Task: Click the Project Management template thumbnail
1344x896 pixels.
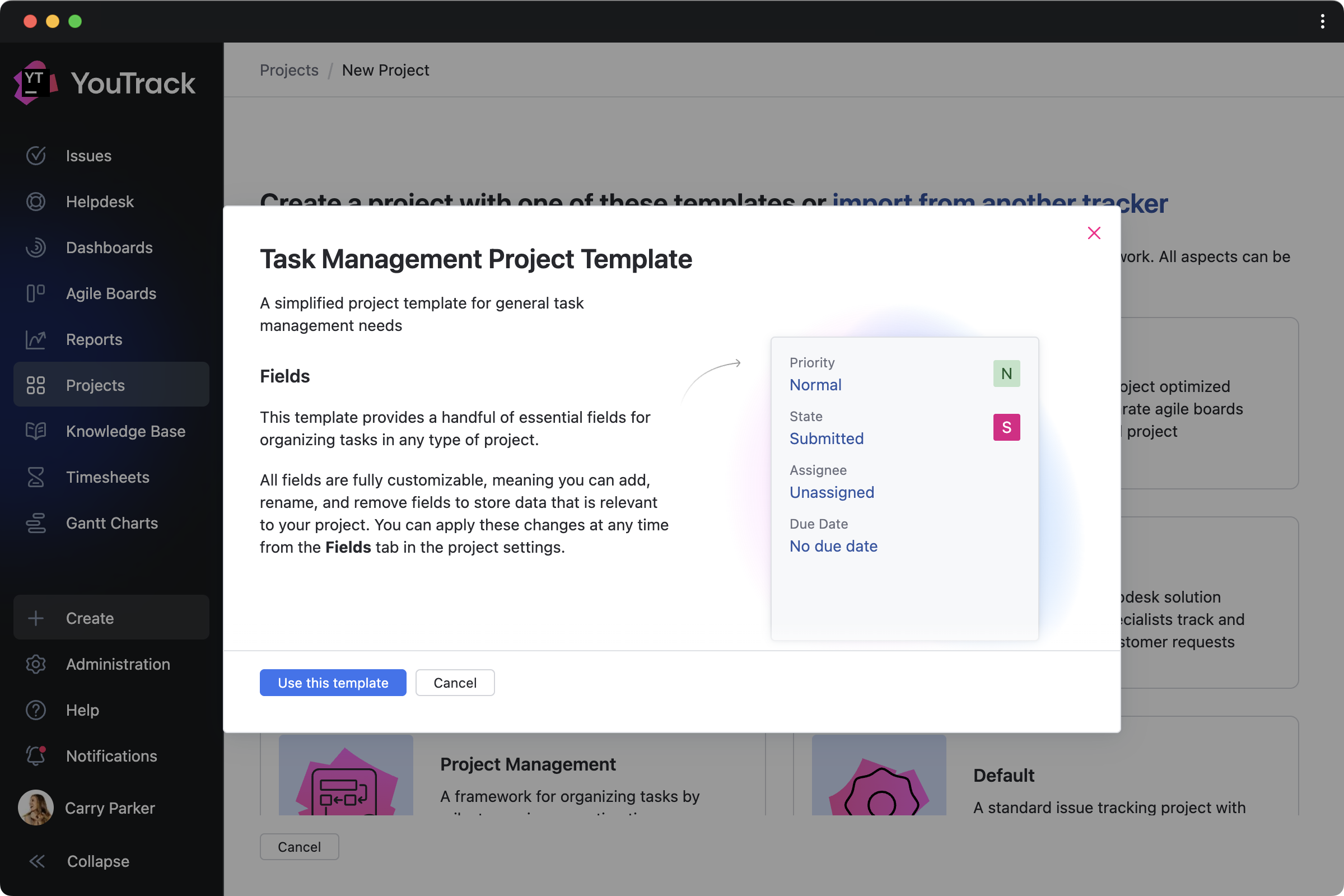Action: [x=346, y=775]
